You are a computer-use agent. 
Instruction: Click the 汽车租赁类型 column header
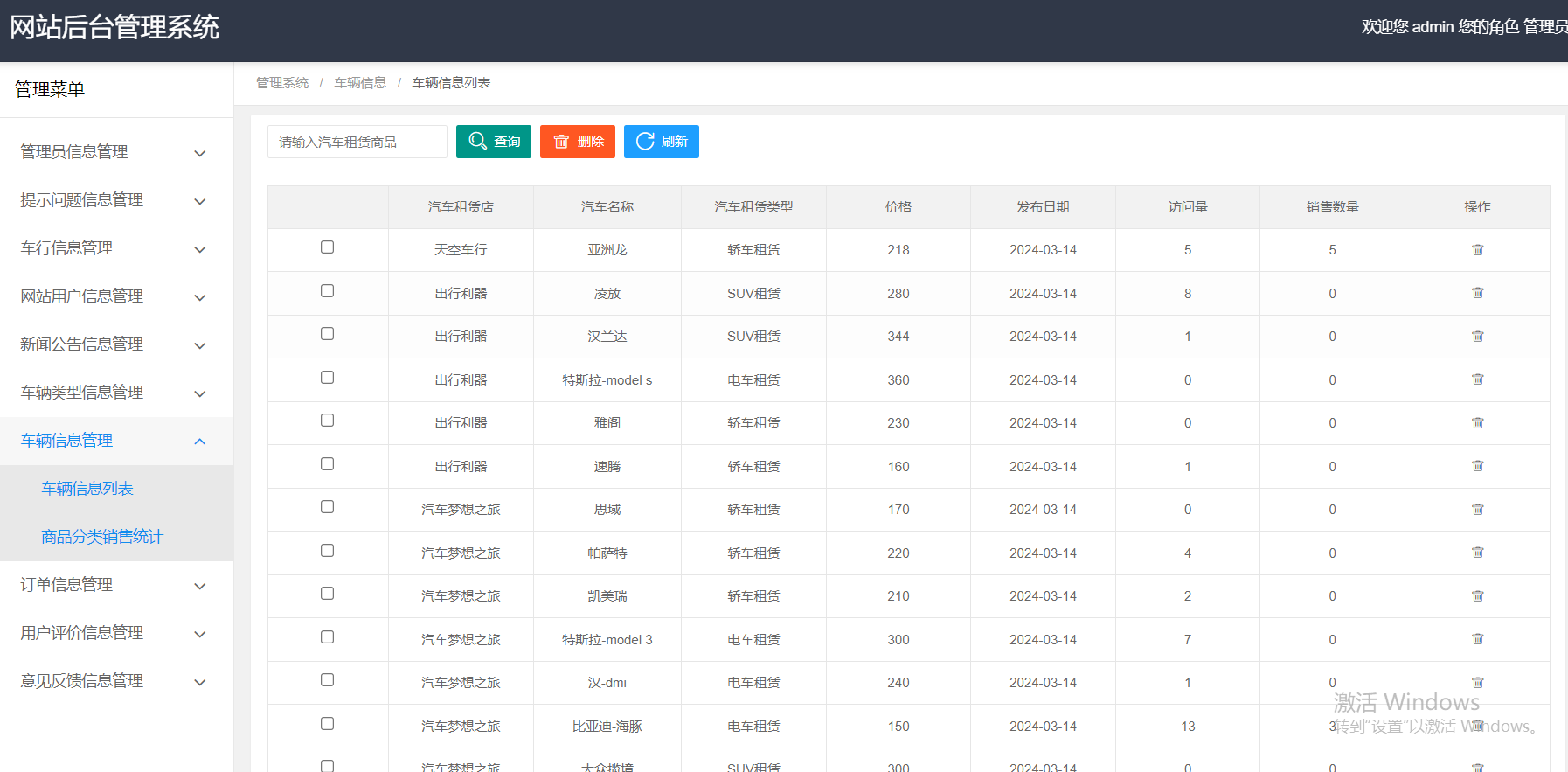pyautogui.click(x=753, y=207)
